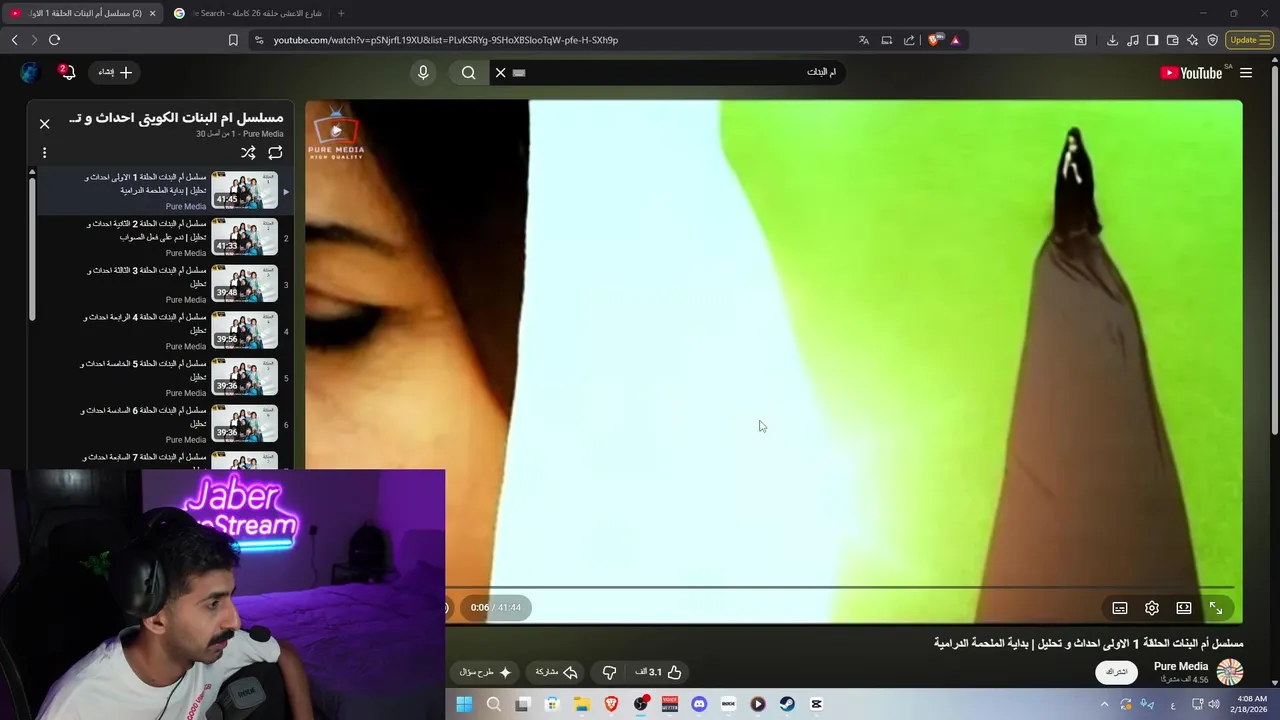Open Brave Rewards triangle icon
This screenshot has height=720, width=1280.
click(x=955, y=40)
